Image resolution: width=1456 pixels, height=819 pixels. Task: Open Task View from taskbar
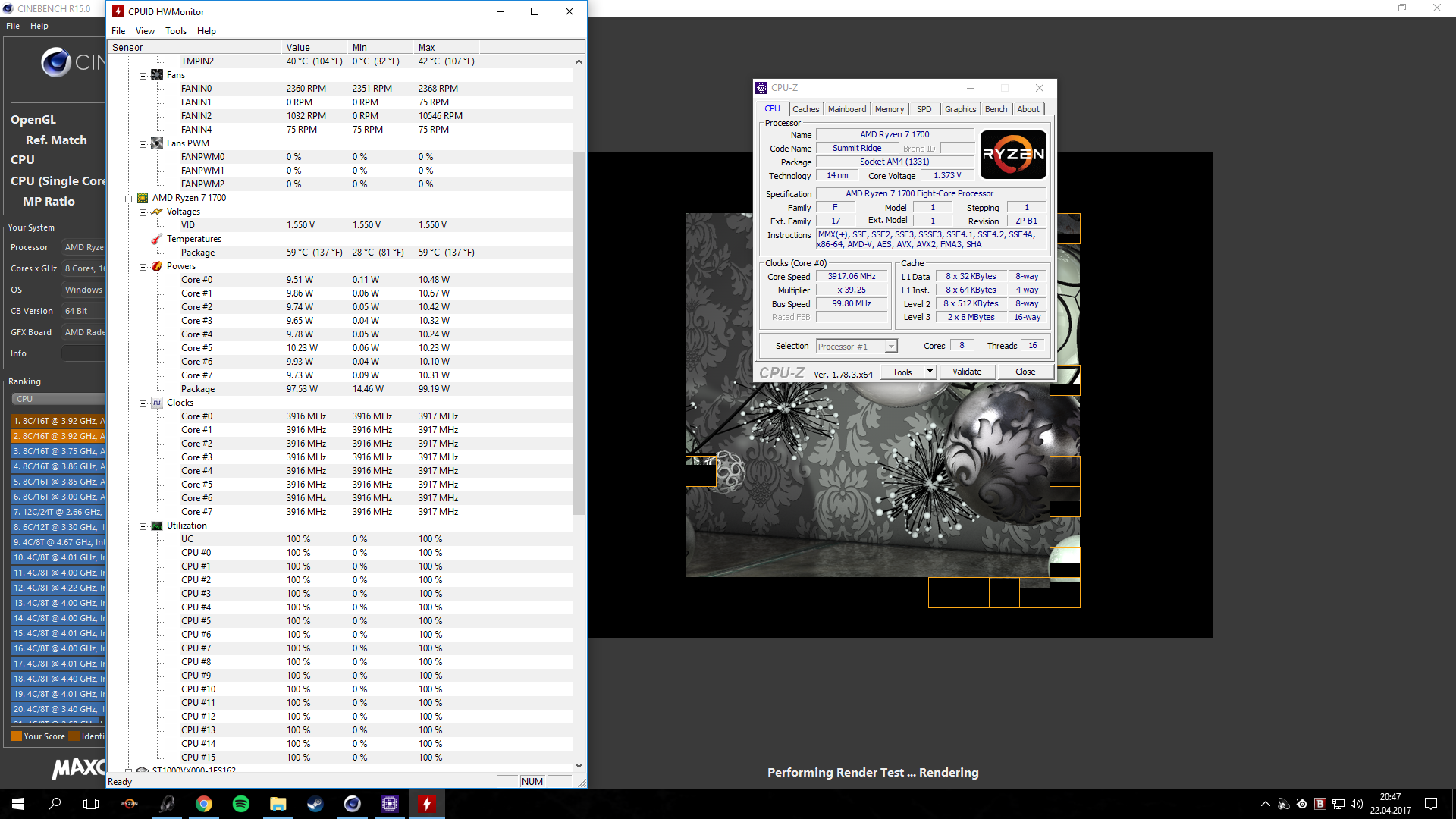[x=91, y=804]
